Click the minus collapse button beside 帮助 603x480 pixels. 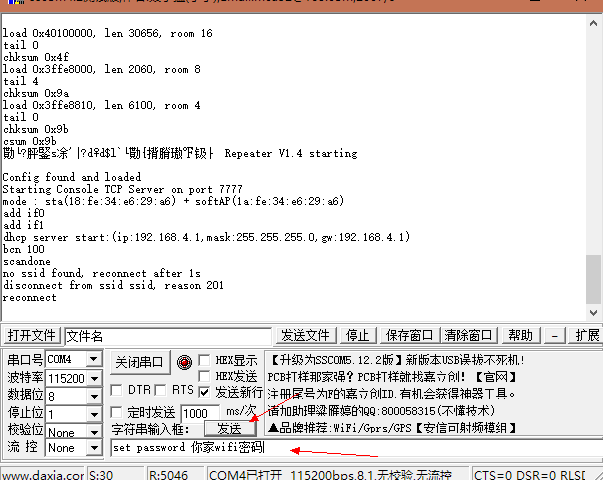555,335
